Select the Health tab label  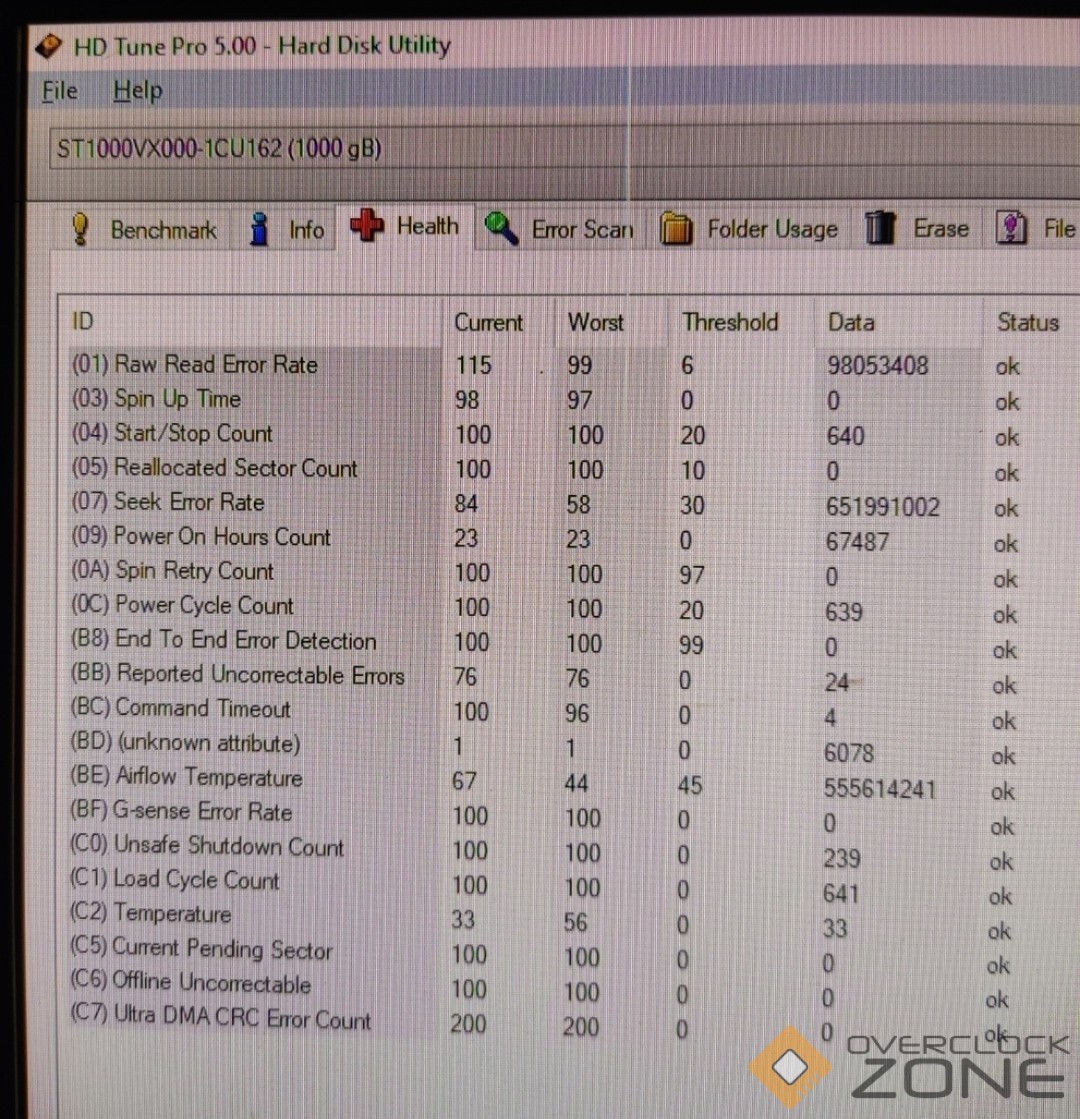pos(428,226)
